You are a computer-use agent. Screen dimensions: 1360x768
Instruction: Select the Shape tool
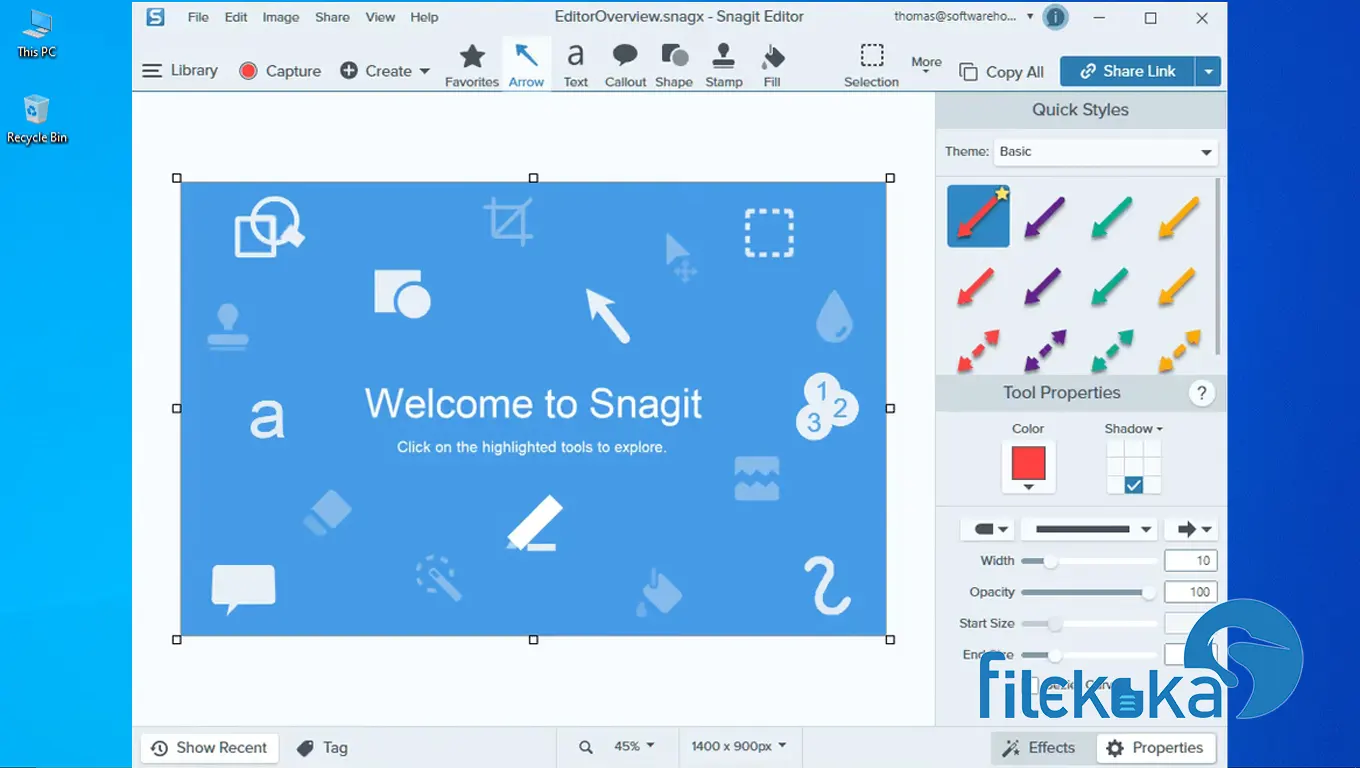coord(674,66)
